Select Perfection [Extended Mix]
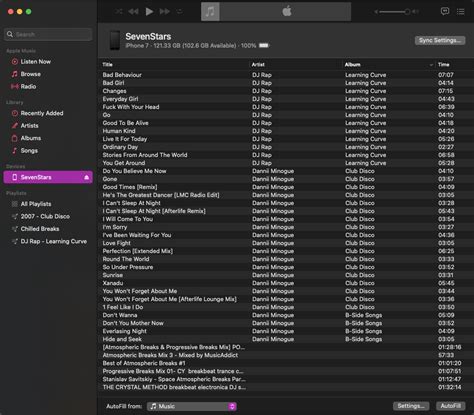This screenshot has height=415, width=474. pos(286,251)
